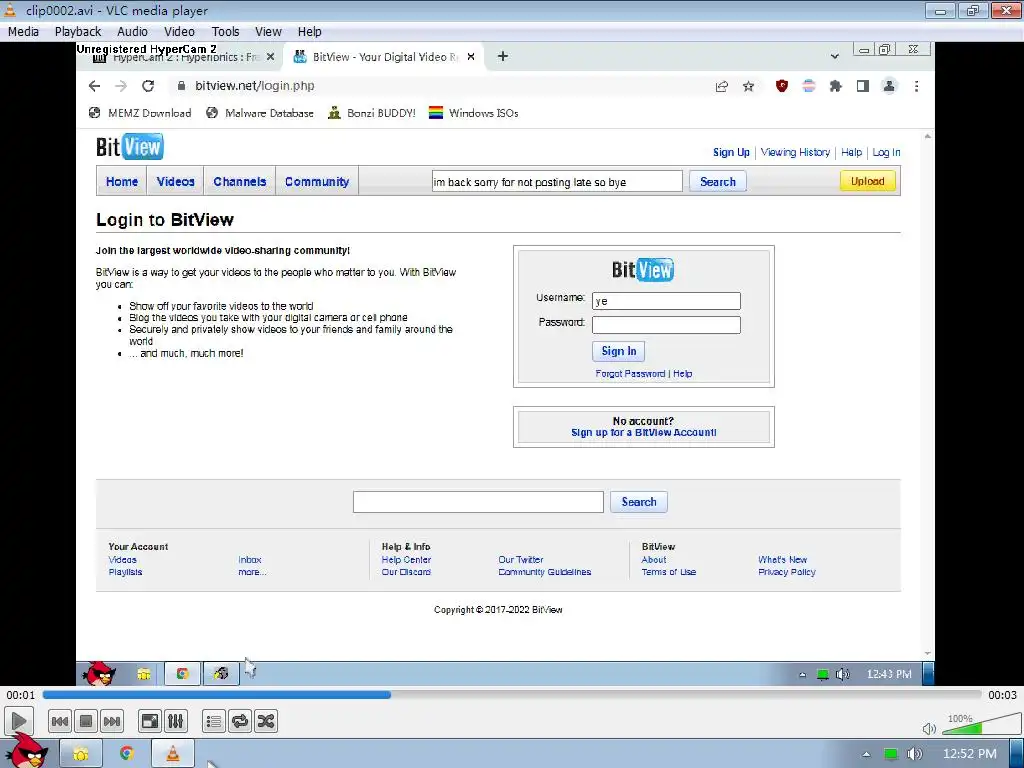The height and width of the screenshot is (768, 1024).
Task: Open the Angry Birds start button
Action: click(26, 751)
